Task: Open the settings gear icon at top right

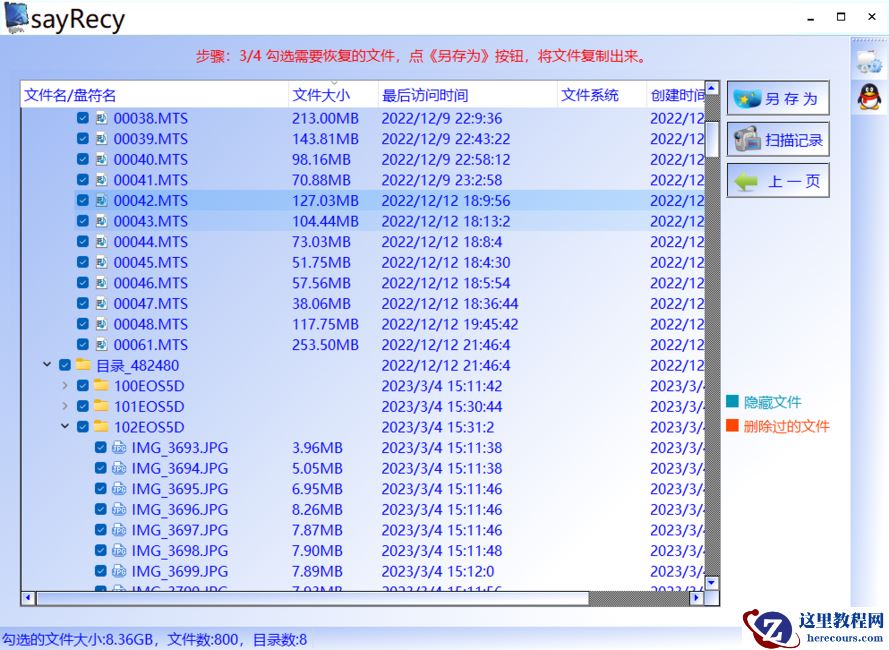Action: 866,60
